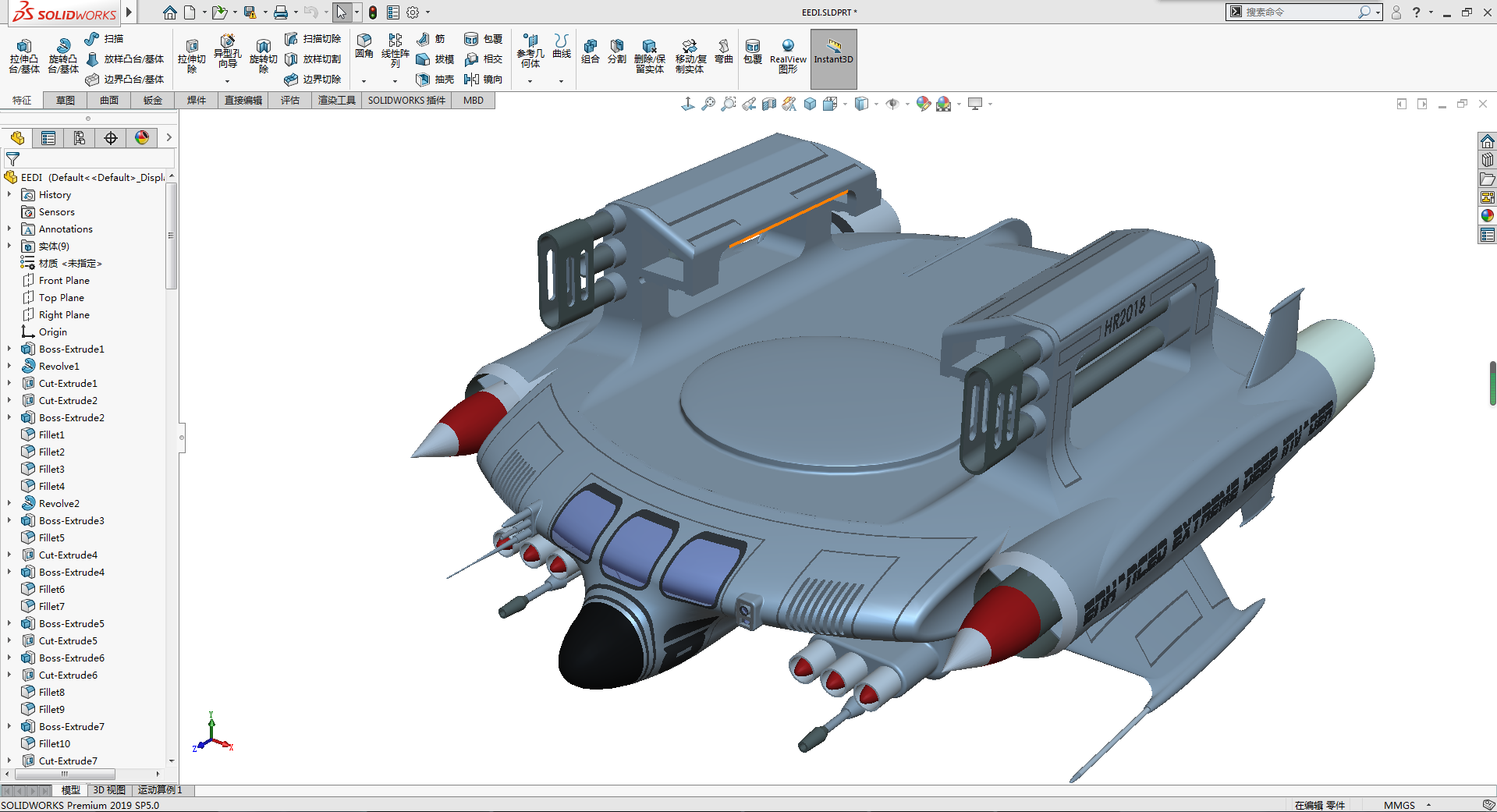Click the feature tree horizontal scrollbar

pyautogui.click(x=65, y=775)
